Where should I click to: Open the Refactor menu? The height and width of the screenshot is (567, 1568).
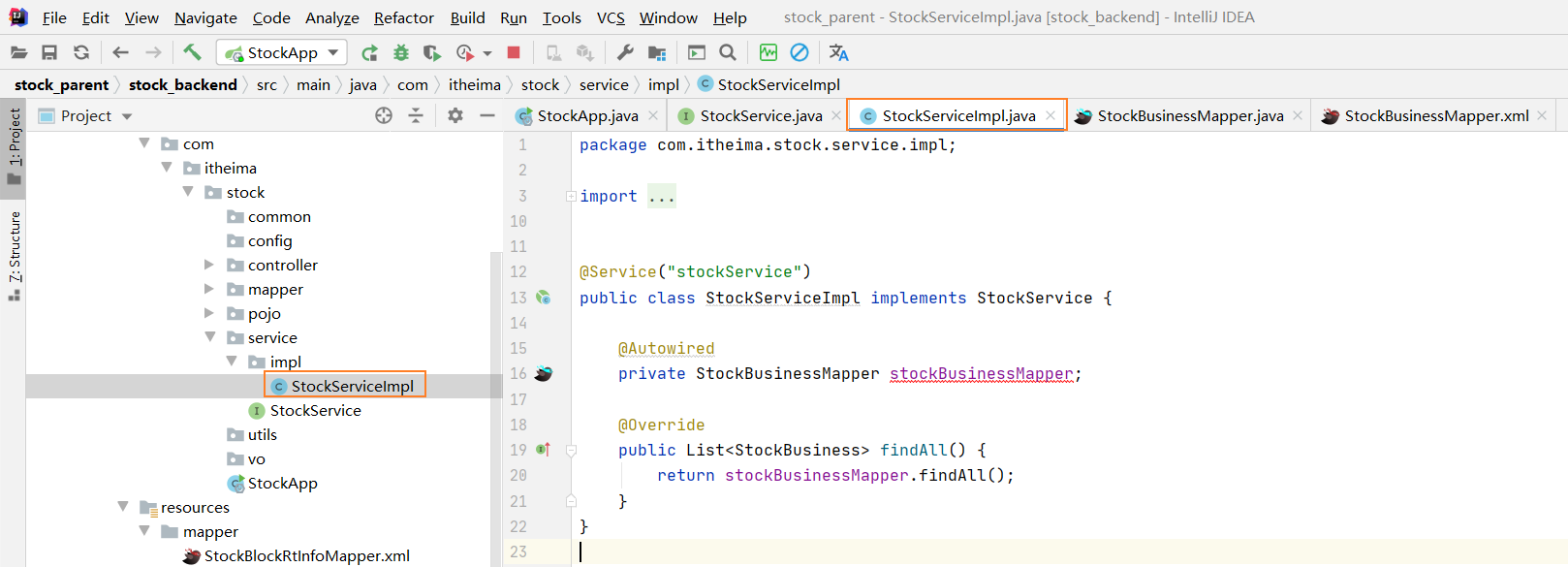(x=404, y=17)
